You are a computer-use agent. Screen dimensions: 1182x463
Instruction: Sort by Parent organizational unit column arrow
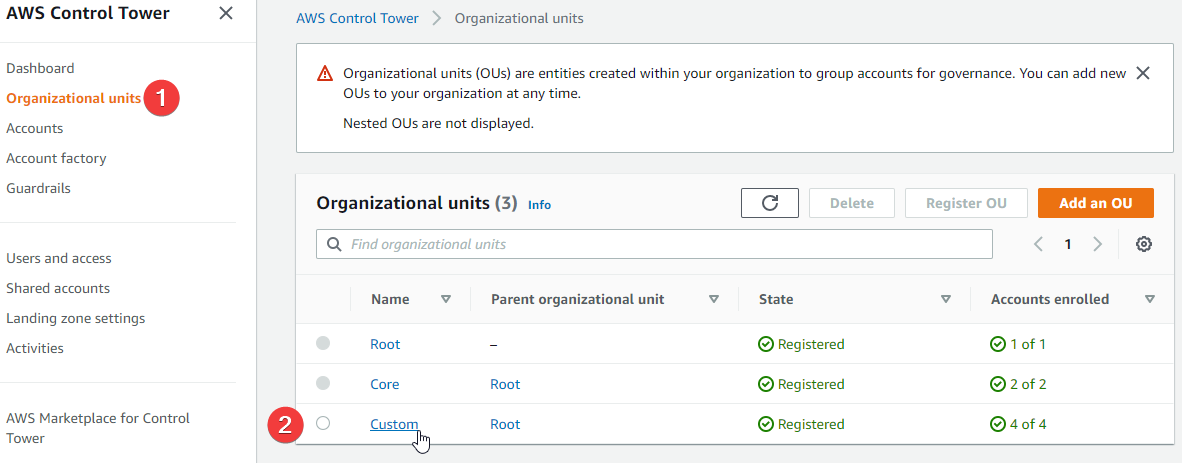coord(714,299)
